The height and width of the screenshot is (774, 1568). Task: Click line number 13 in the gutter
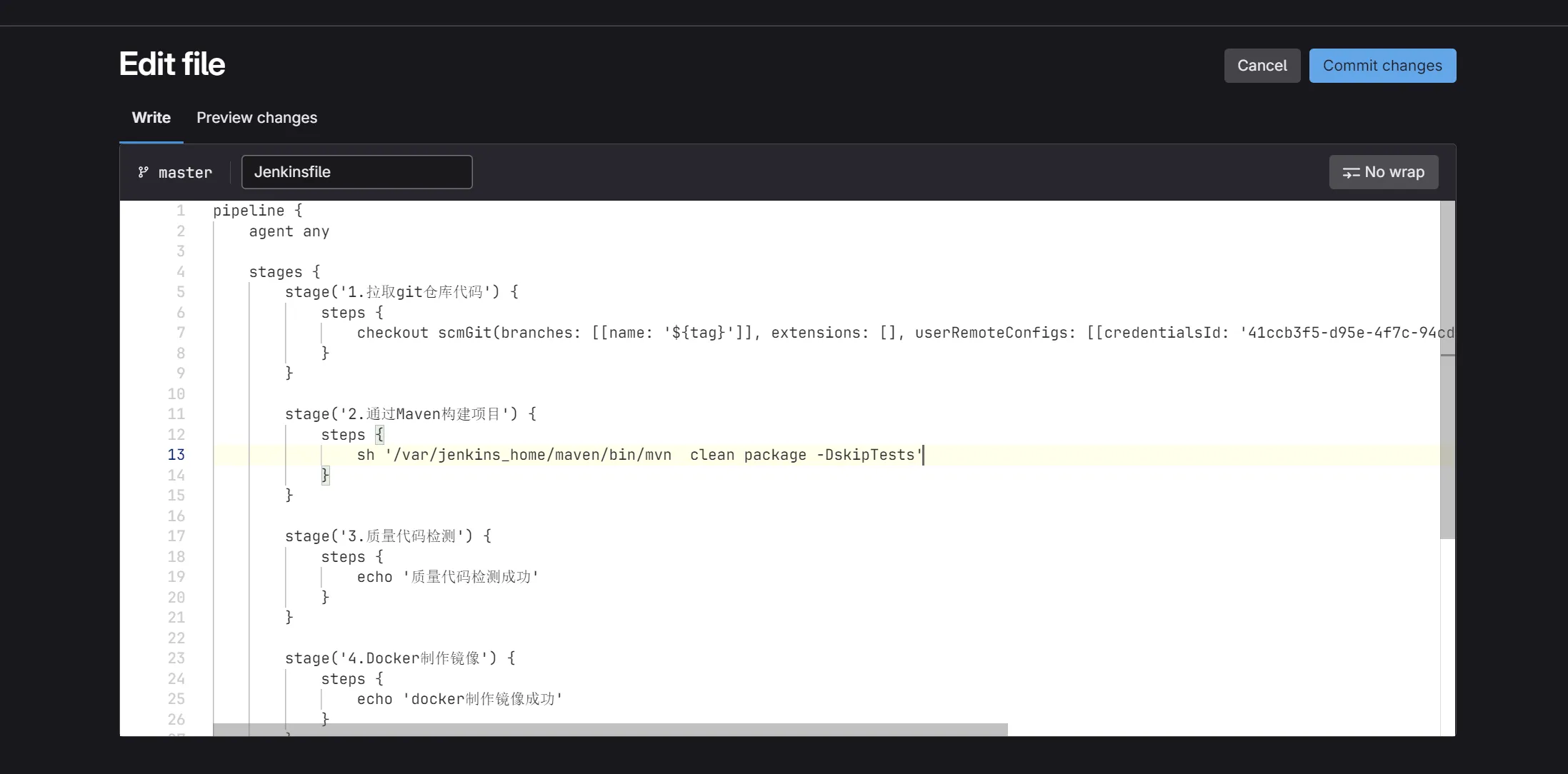point(176,455)
